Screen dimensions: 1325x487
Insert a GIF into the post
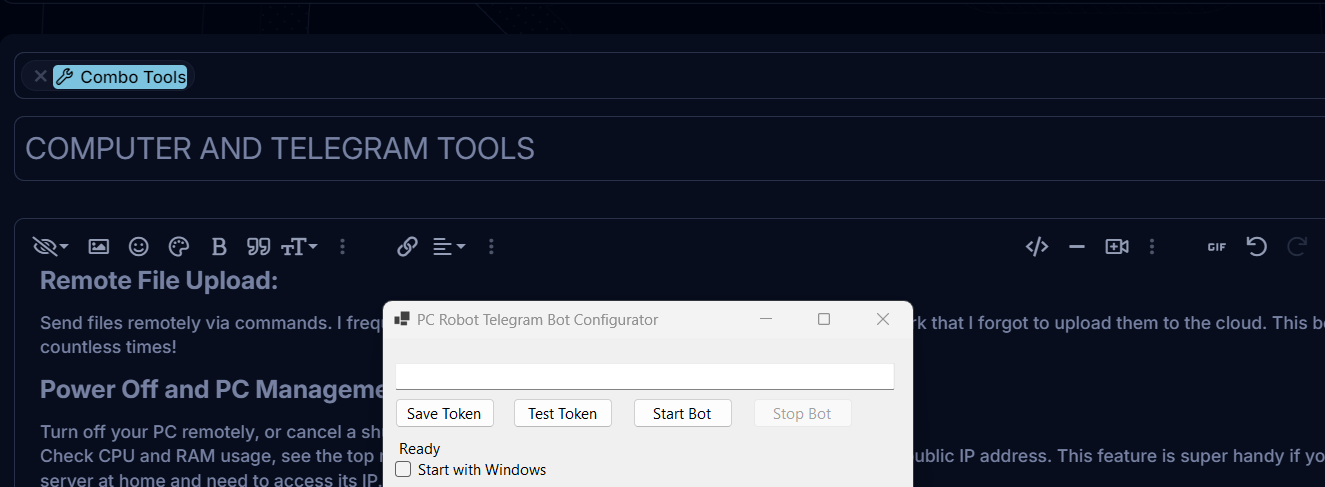pyautogui.click(x=1217, y=246)
